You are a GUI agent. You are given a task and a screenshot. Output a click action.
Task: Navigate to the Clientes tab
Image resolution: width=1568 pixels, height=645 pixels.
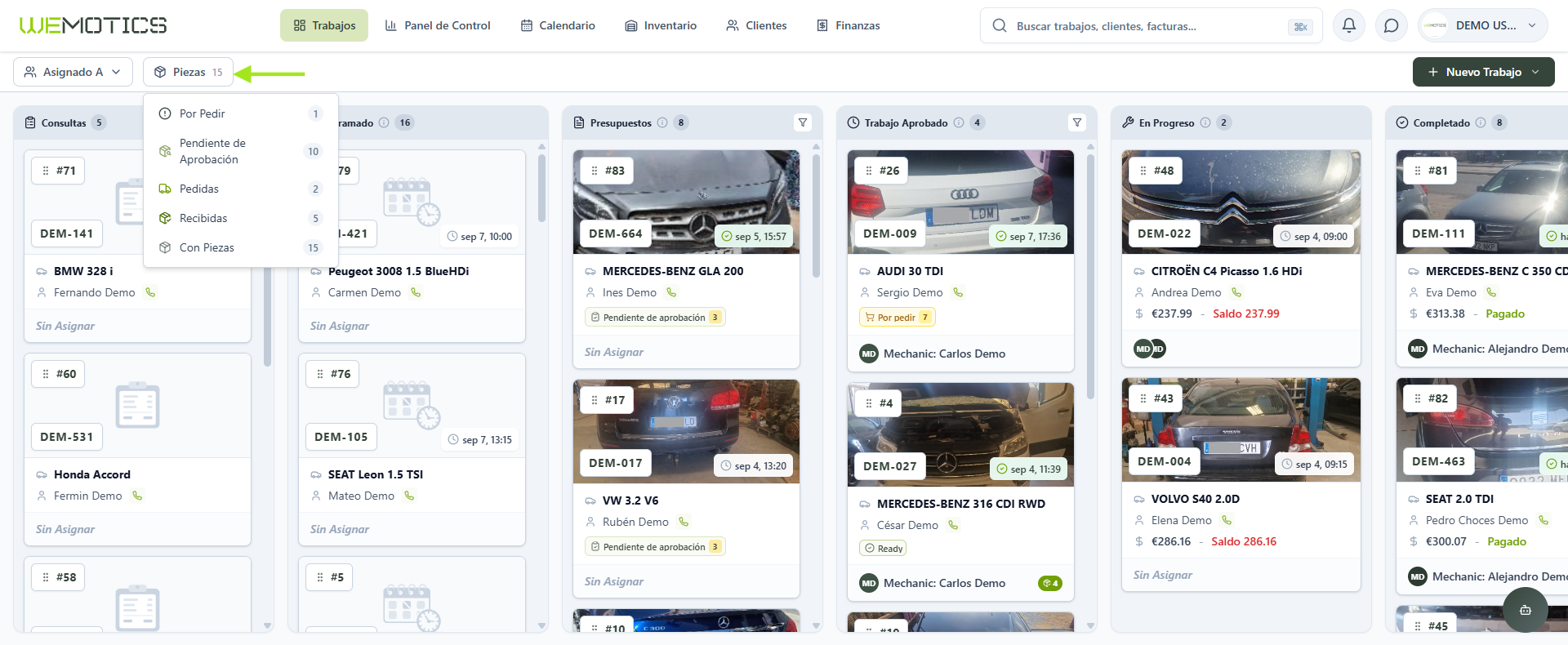tap(756, 25)
